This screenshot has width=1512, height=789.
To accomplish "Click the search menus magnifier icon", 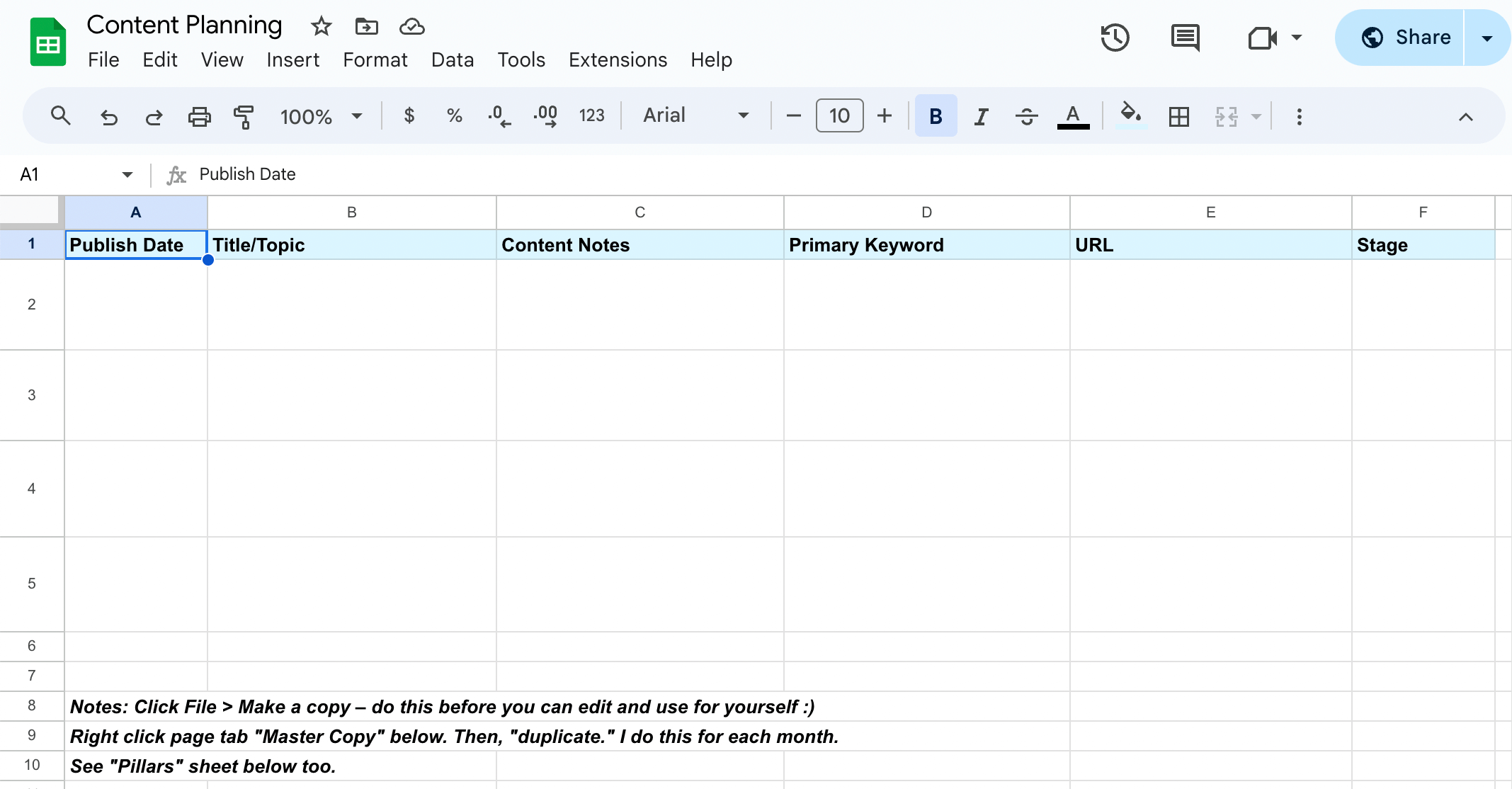I will 61,115.
